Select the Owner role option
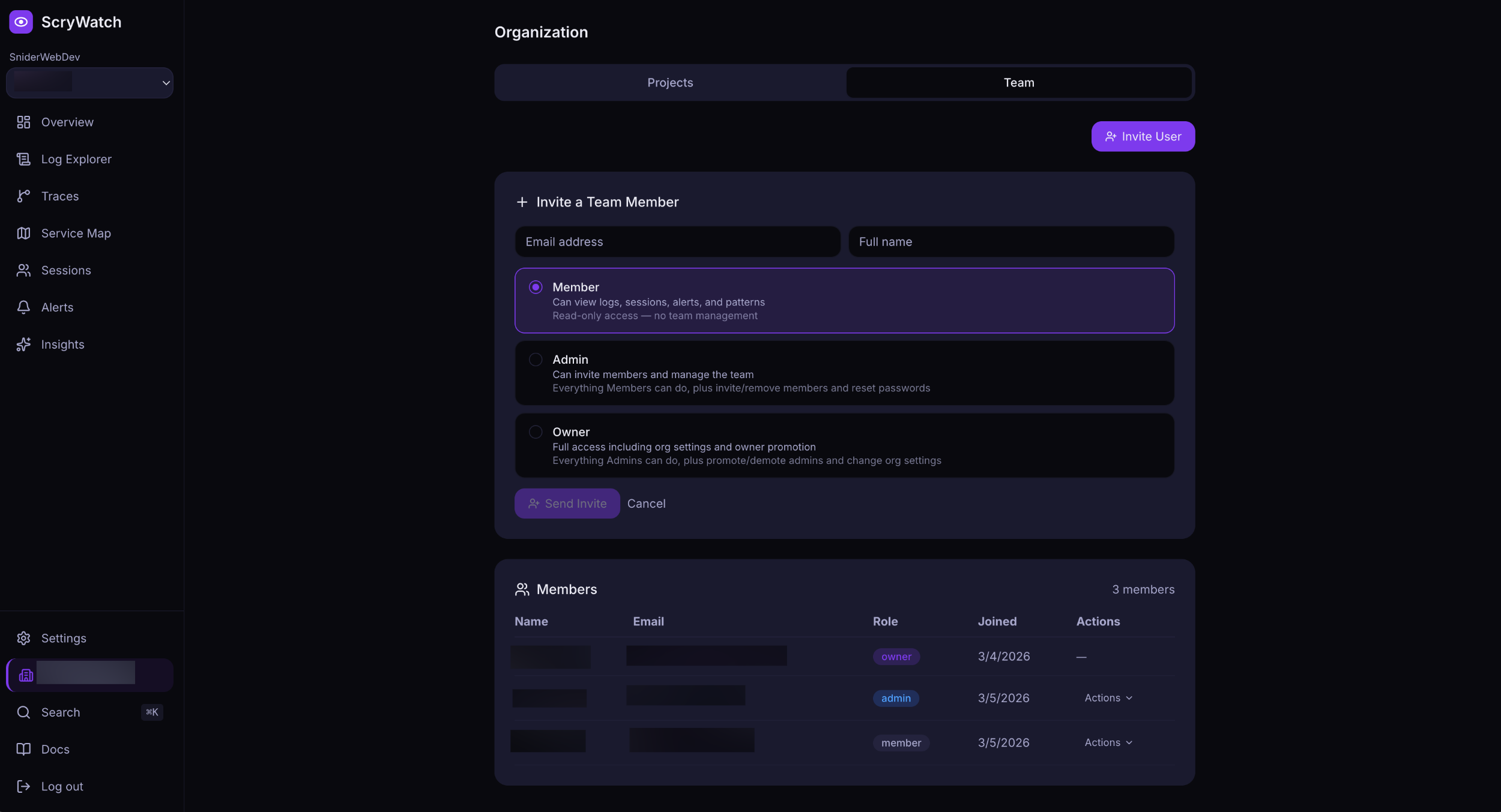 tap(535, 432)
